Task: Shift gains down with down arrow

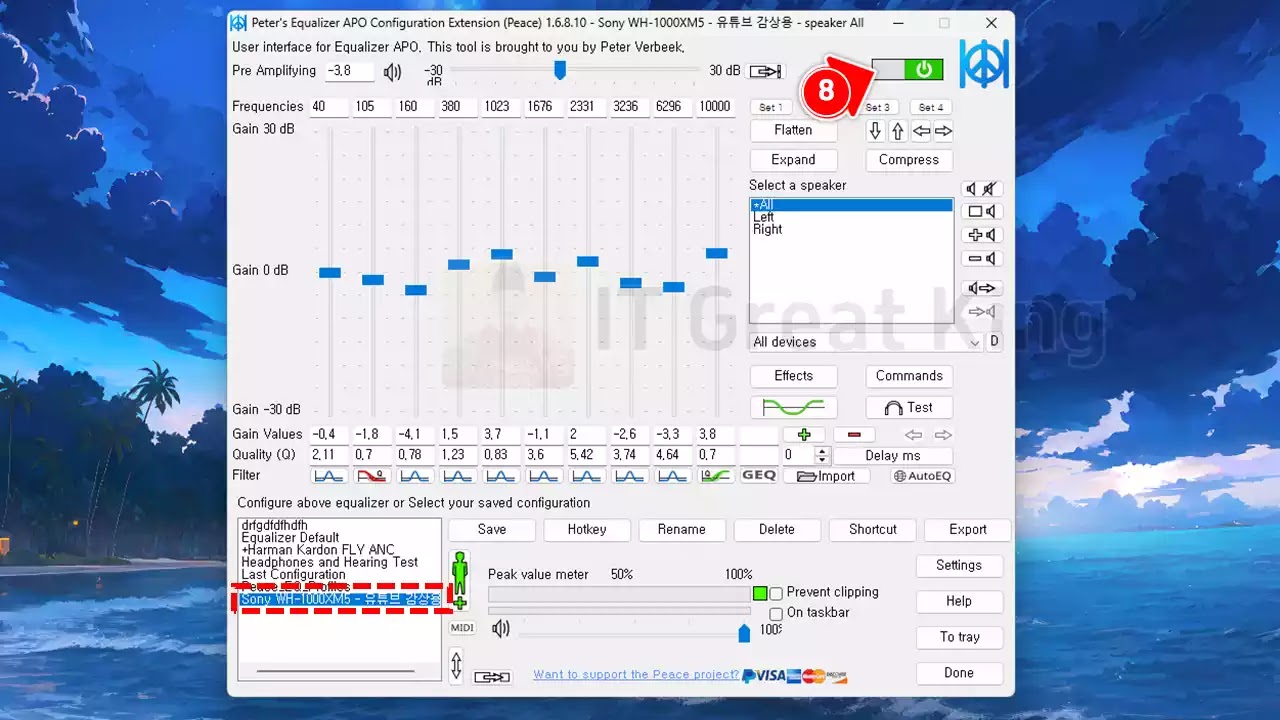Action: (876, 131)
